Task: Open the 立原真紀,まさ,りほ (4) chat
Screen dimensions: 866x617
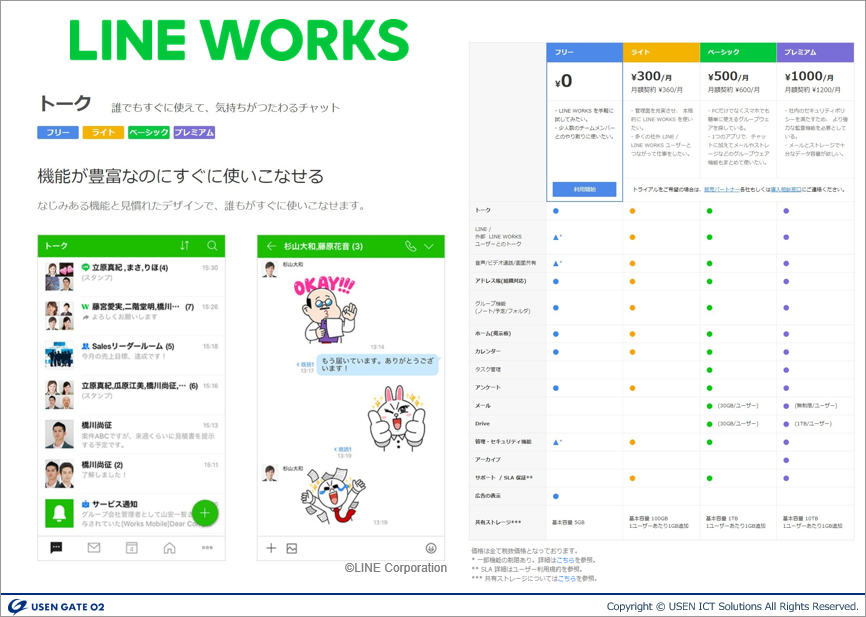Action: coord(131,276)
